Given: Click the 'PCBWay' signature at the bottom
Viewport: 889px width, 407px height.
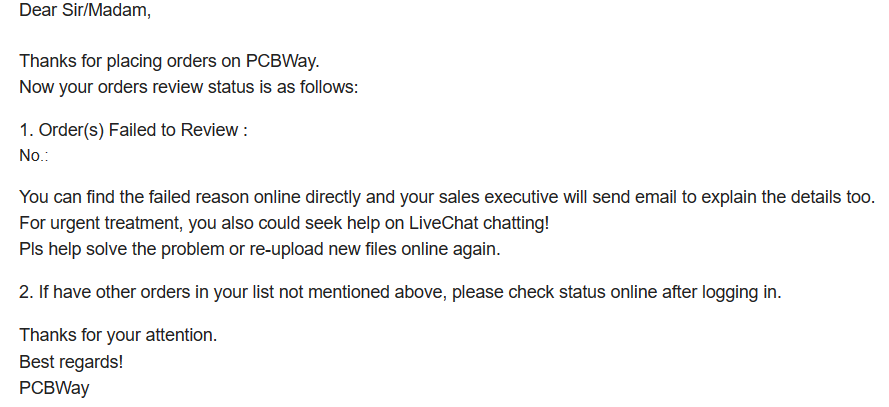Looking at the screenshot, I should (x=54, y=388).
